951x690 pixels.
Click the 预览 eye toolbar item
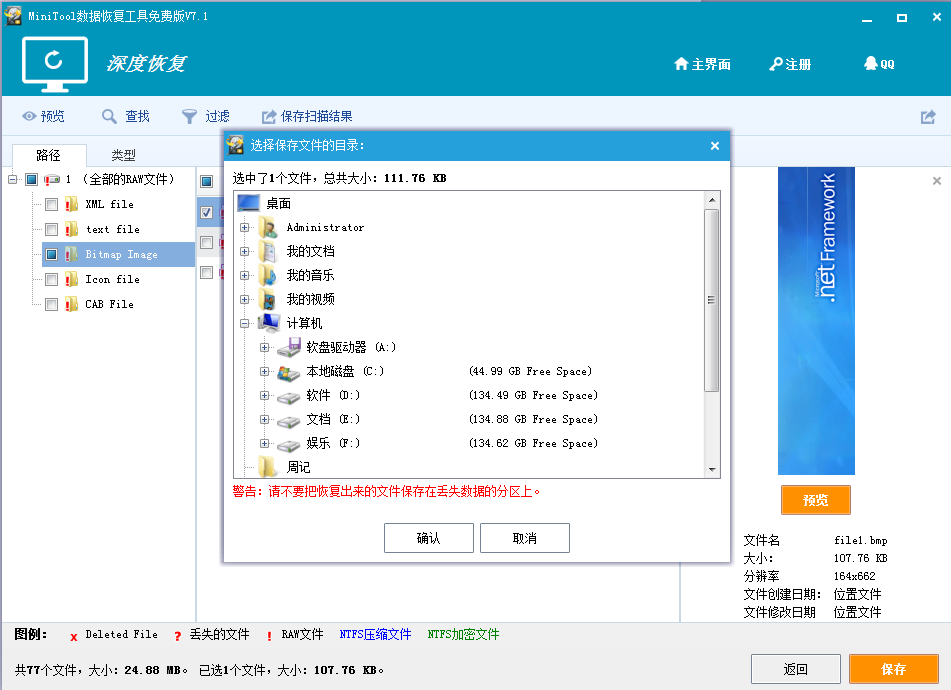(43, 116)
